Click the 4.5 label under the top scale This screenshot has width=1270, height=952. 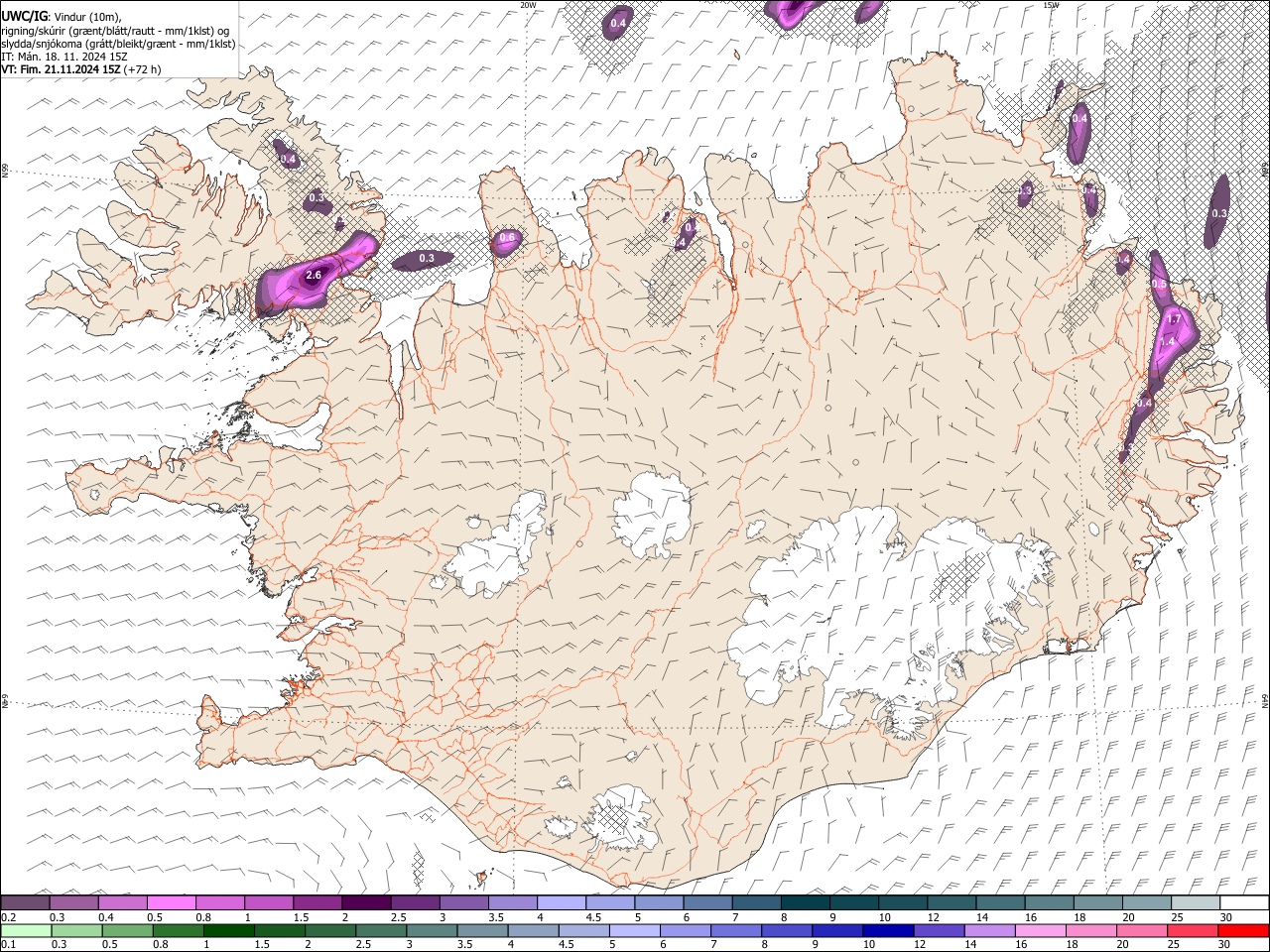click(x=593, y=917)
